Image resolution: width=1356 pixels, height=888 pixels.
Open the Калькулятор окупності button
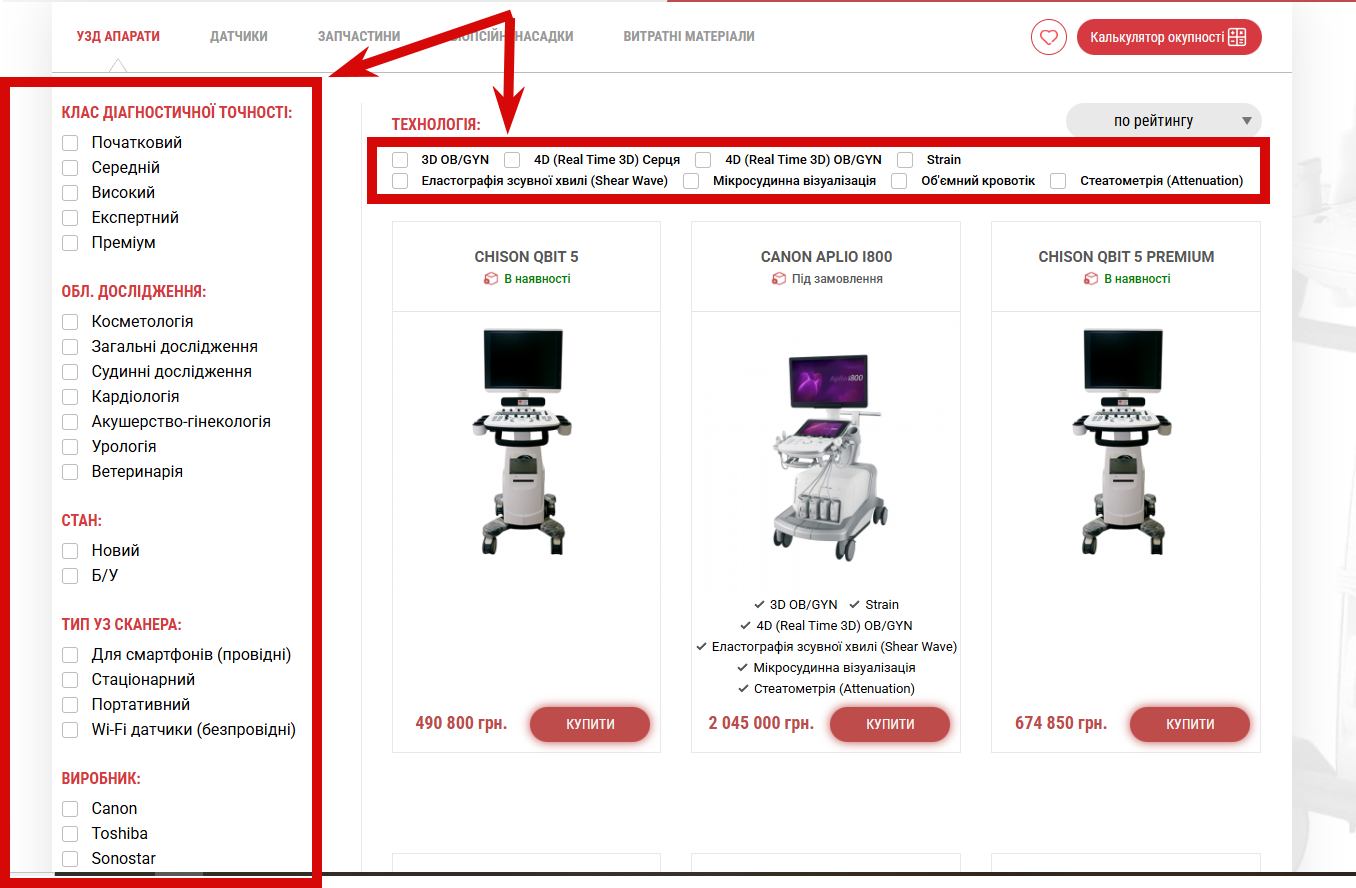point(1169,37)
